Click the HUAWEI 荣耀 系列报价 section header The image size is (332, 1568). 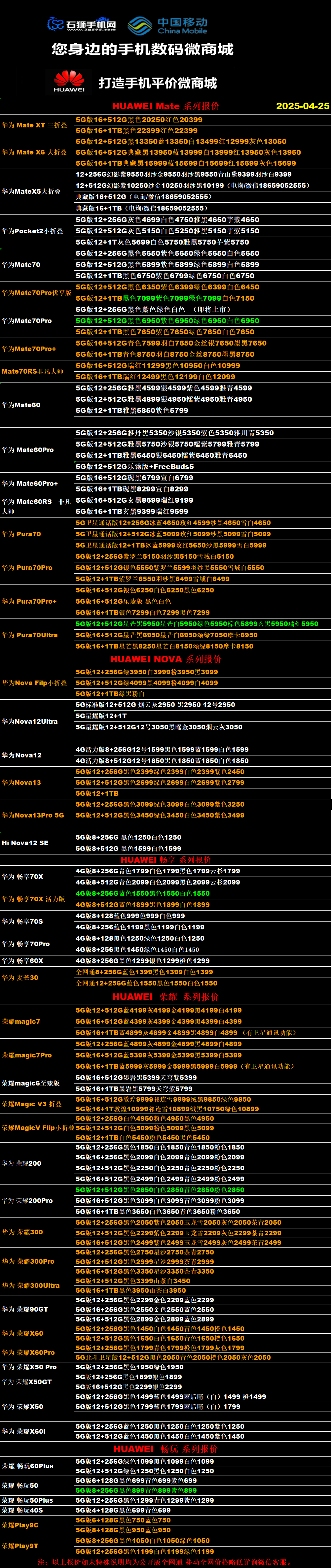pyautogui.click(x=166, y=997)
